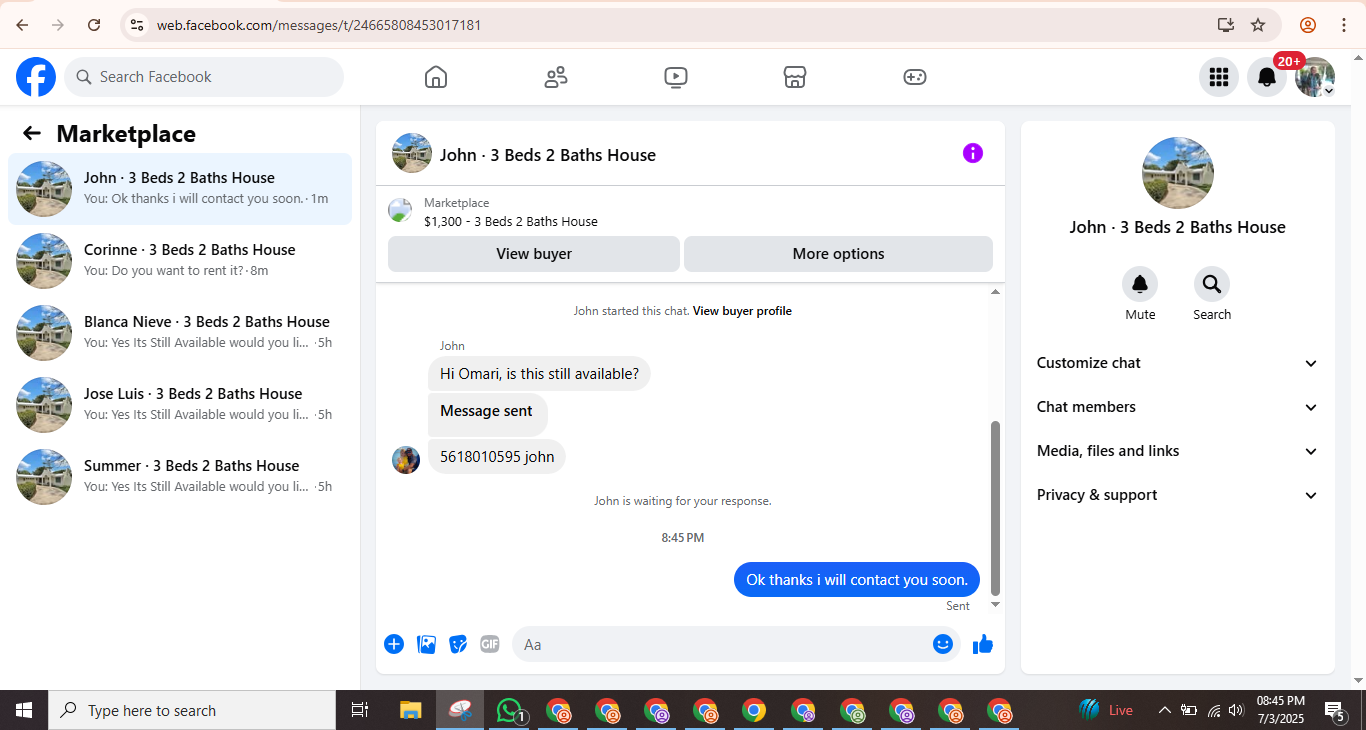
Task: View site information icon in address bar
Action: click(138, 25)
